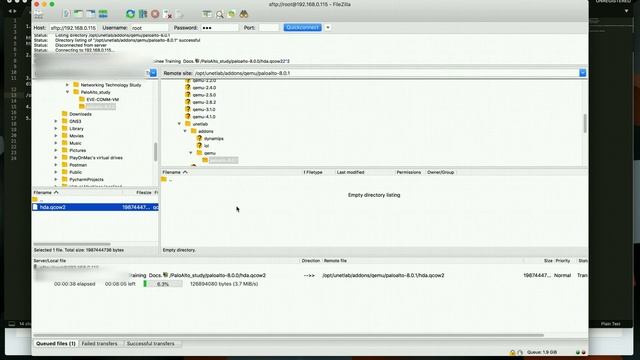The height and width of the screenshot is (360, 640).
Task: Toggle directory comparison magnifier icon
Action: [x=220, y=14]
